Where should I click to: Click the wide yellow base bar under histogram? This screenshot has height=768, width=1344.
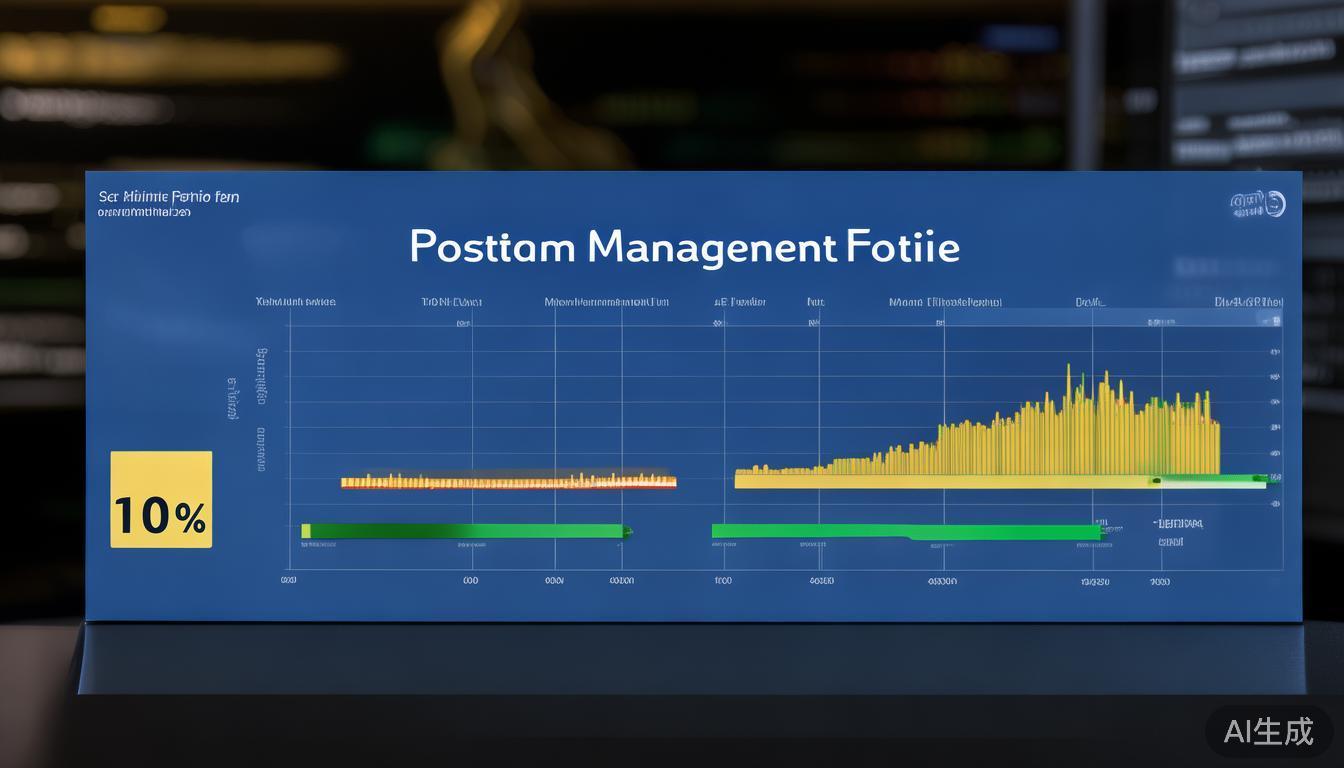pos(940,482)
